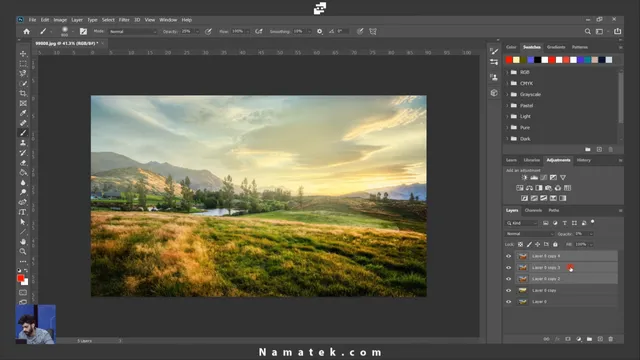Switch to the Channels tab
640x360 pixels.
[x=533, y=210]
